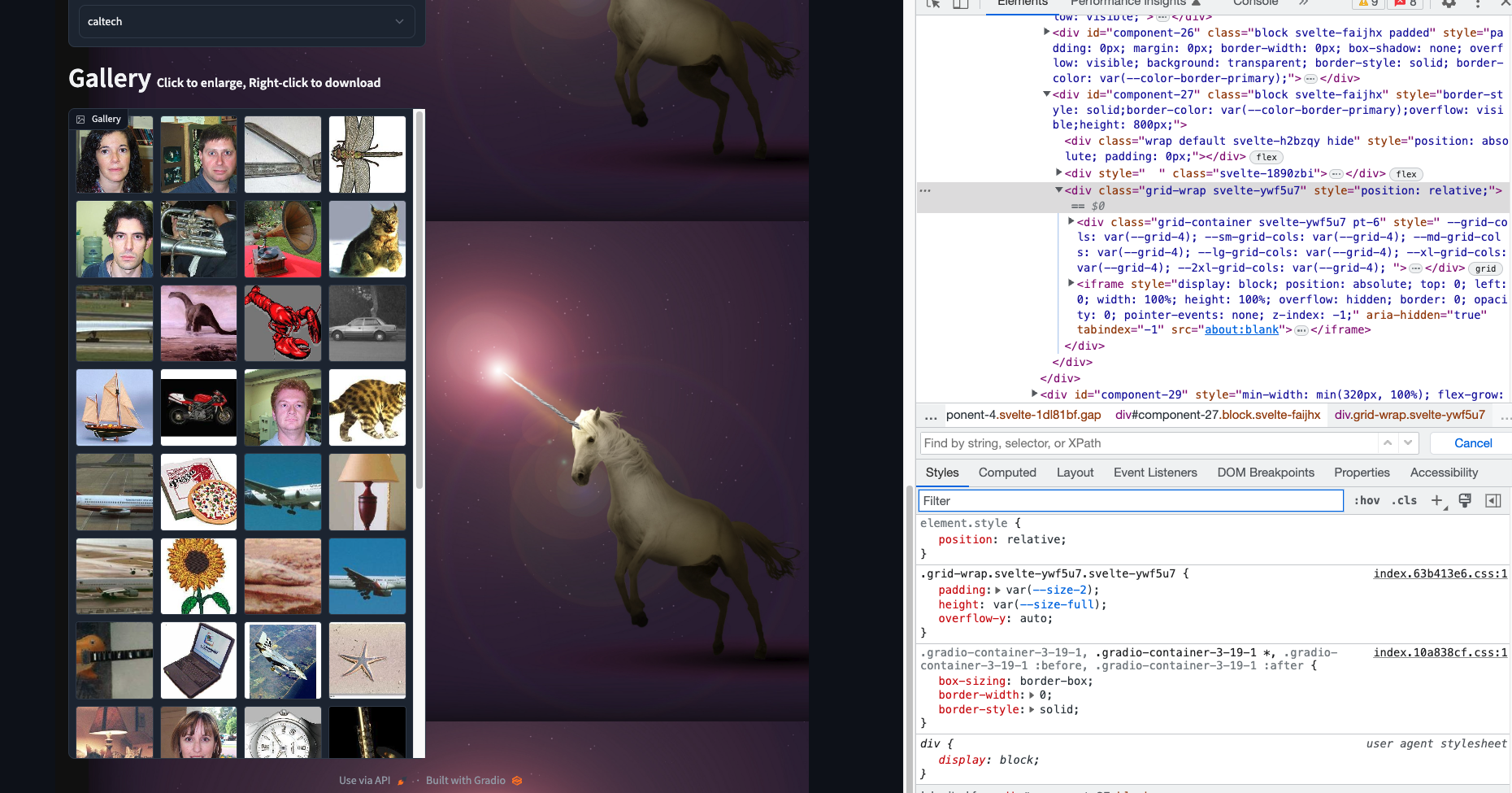This screenshot has width=1512, height=793.
Task: Open the Accessibility tab
Action: click(x=1444, y=473)
